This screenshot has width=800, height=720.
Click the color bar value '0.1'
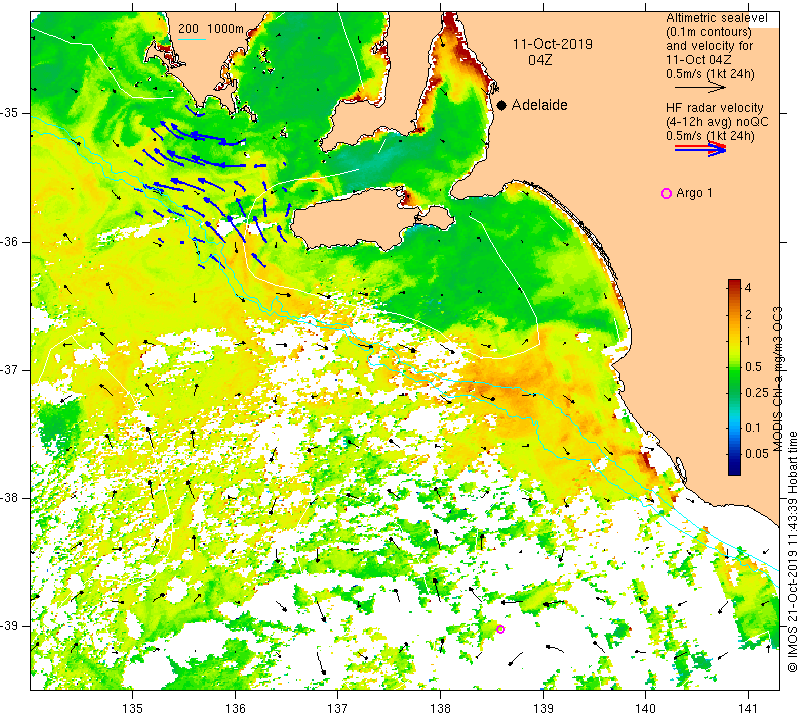pyautogui.click(x=753, y=428)
